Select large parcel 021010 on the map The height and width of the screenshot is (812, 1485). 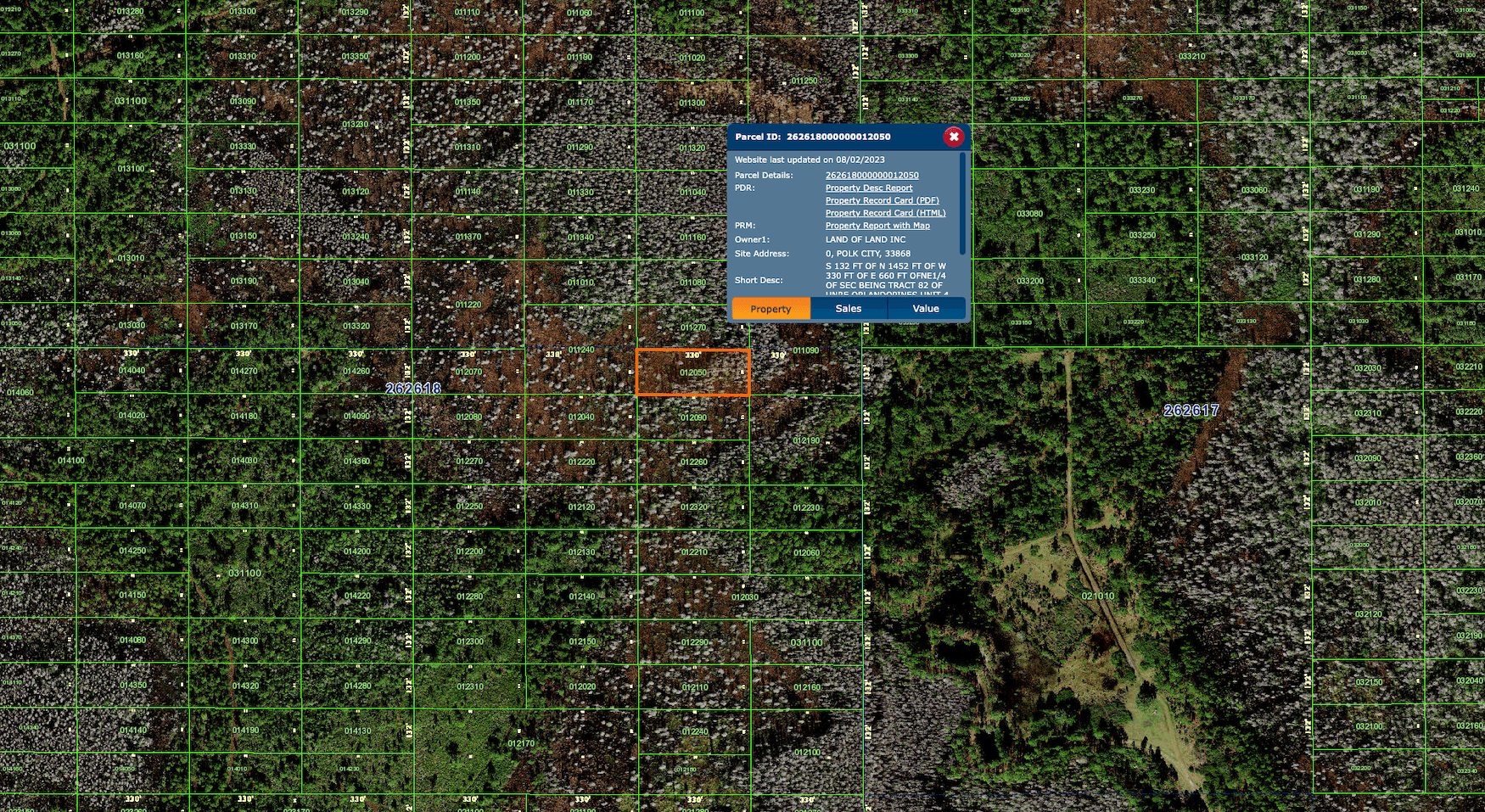1098,596
